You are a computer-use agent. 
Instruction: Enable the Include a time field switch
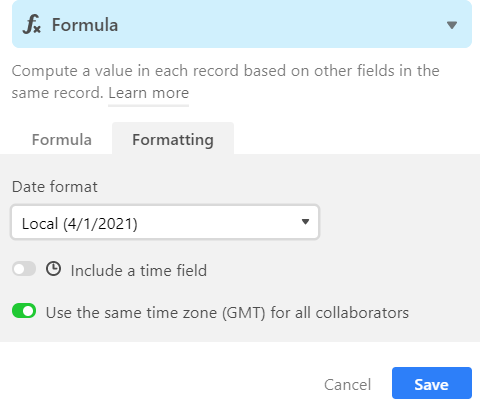[x=24, y=269]
